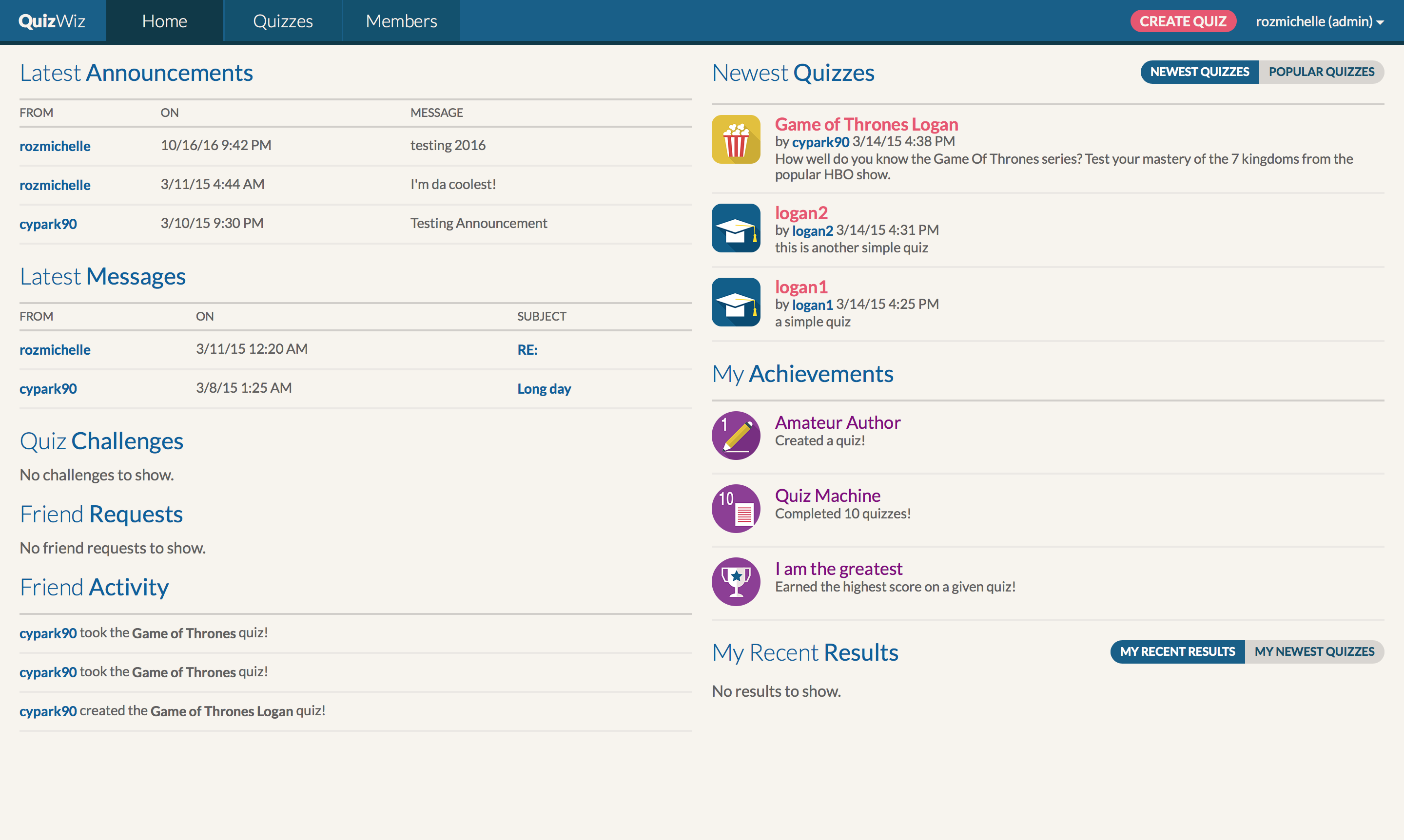Open cypark90 from the Testing Announcement row
The width and height of the screenshot is (1404, 840).
48,224
